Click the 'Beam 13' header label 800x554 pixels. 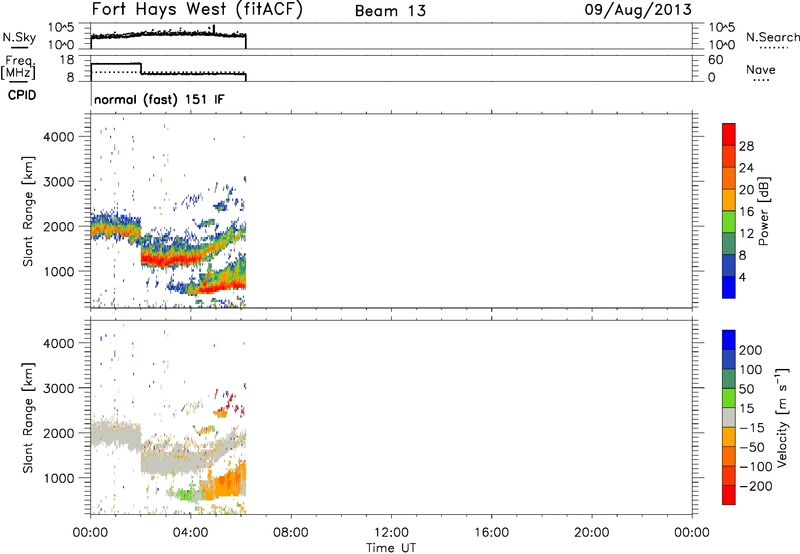pos(390,11)
